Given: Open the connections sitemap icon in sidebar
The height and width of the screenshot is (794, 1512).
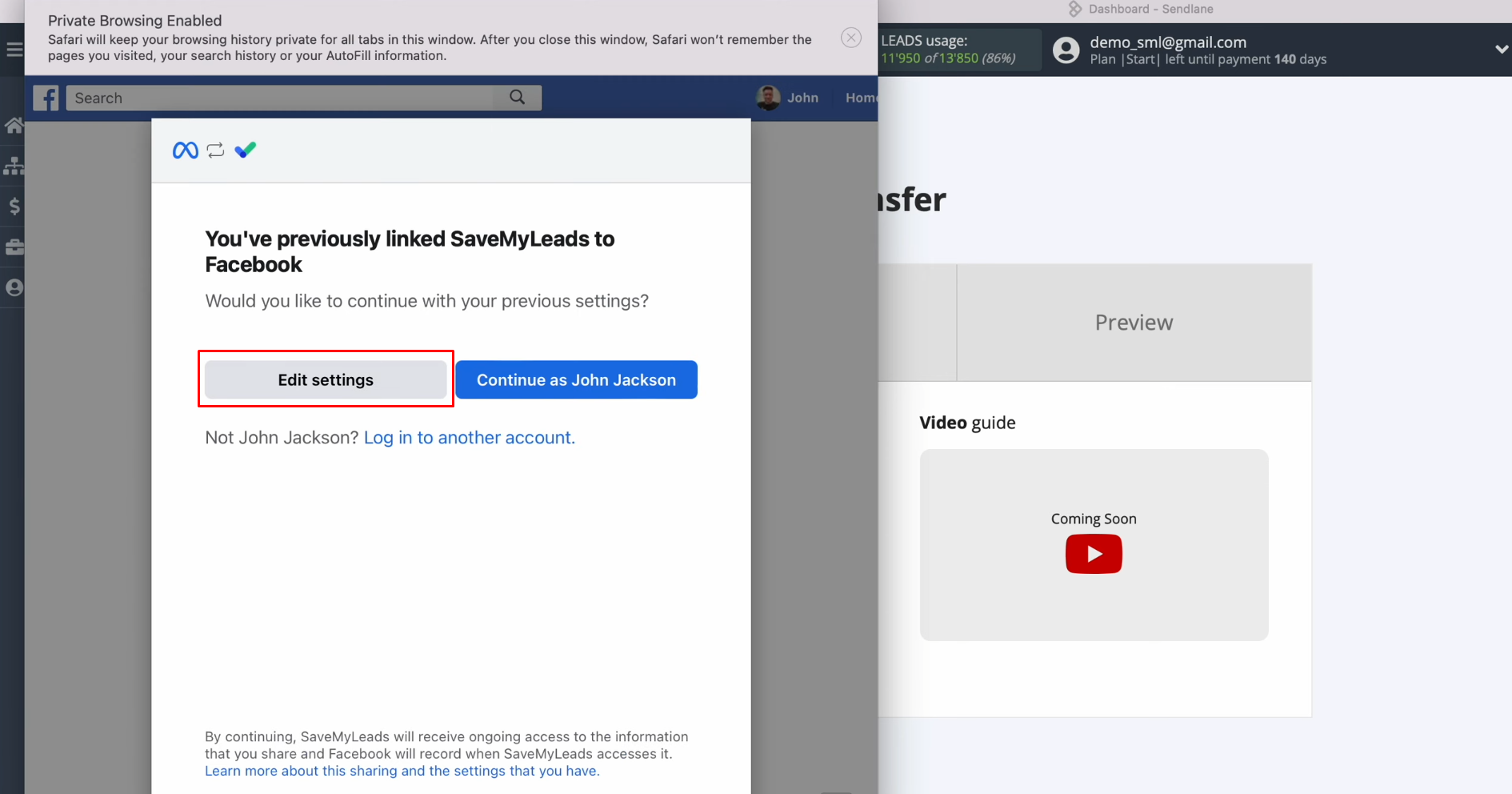Looking at the screenshot, I should [14, 166].
